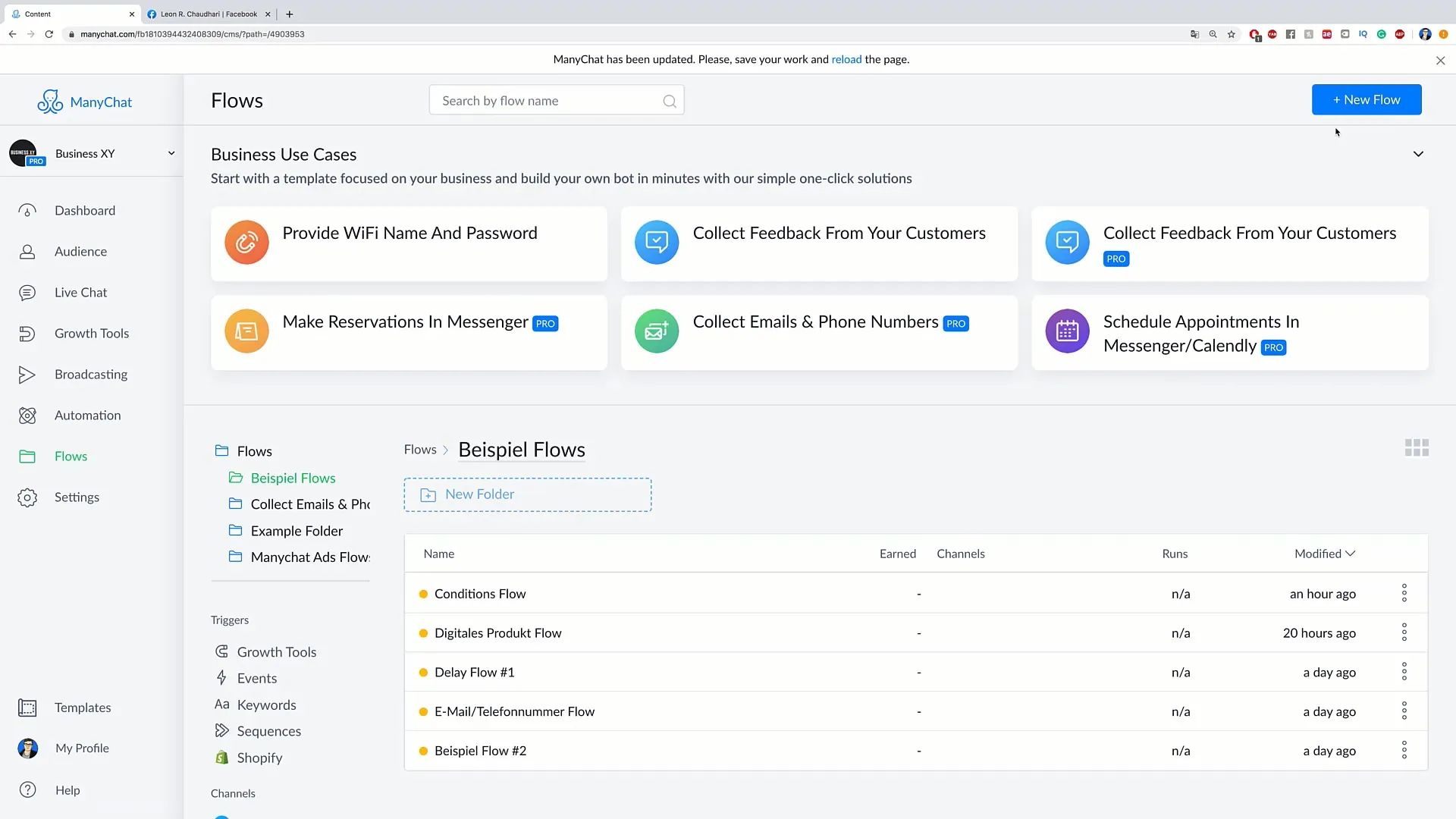Open Growth Tools under Triggers
Screen dimensions: 1456x819
tap(276, 652)
